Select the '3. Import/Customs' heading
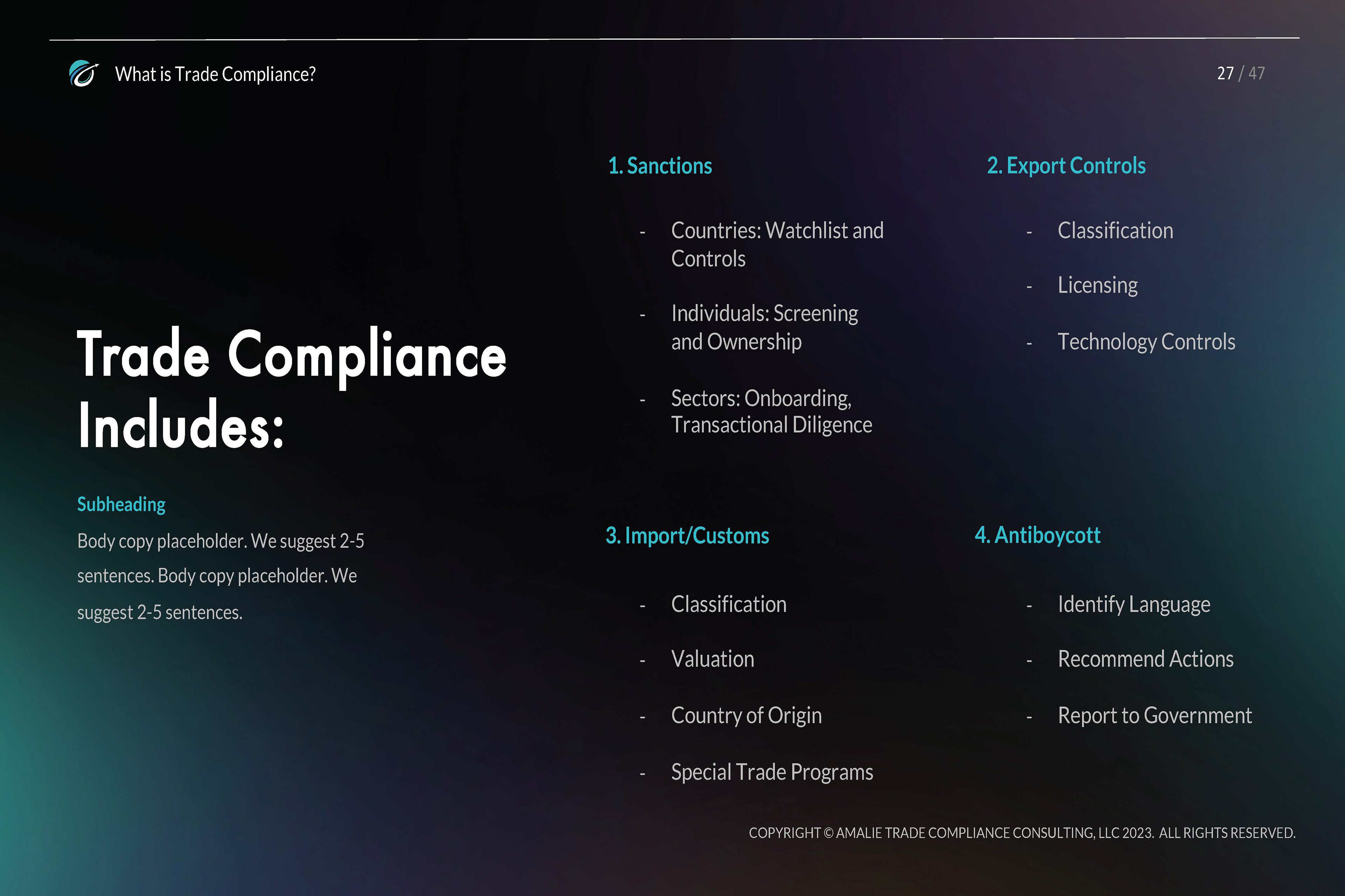This screenshot has height=896, width=1345. (x=687, y=536)
